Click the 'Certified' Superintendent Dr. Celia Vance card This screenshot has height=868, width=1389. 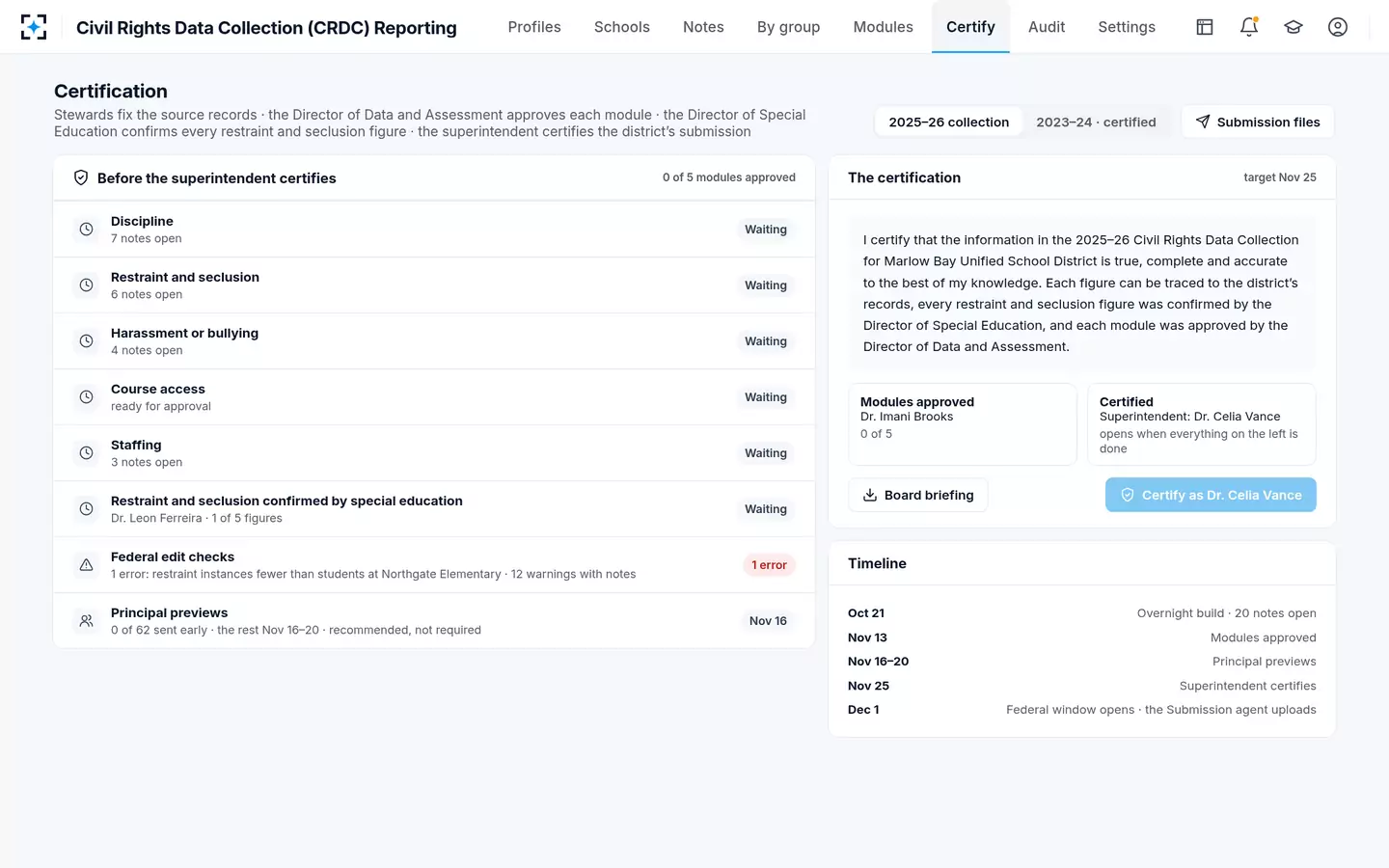[1202, 424]
